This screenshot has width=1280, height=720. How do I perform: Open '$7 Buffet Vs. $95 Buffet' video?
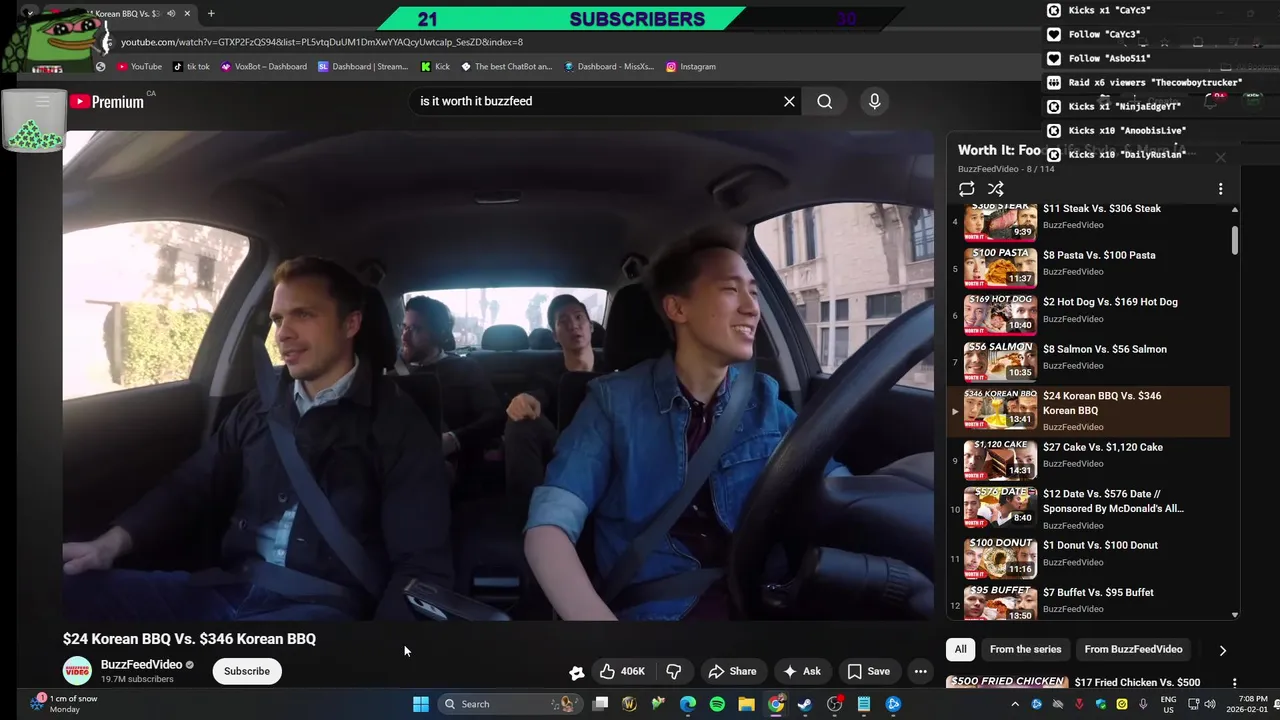click(x=1088, y=604)
